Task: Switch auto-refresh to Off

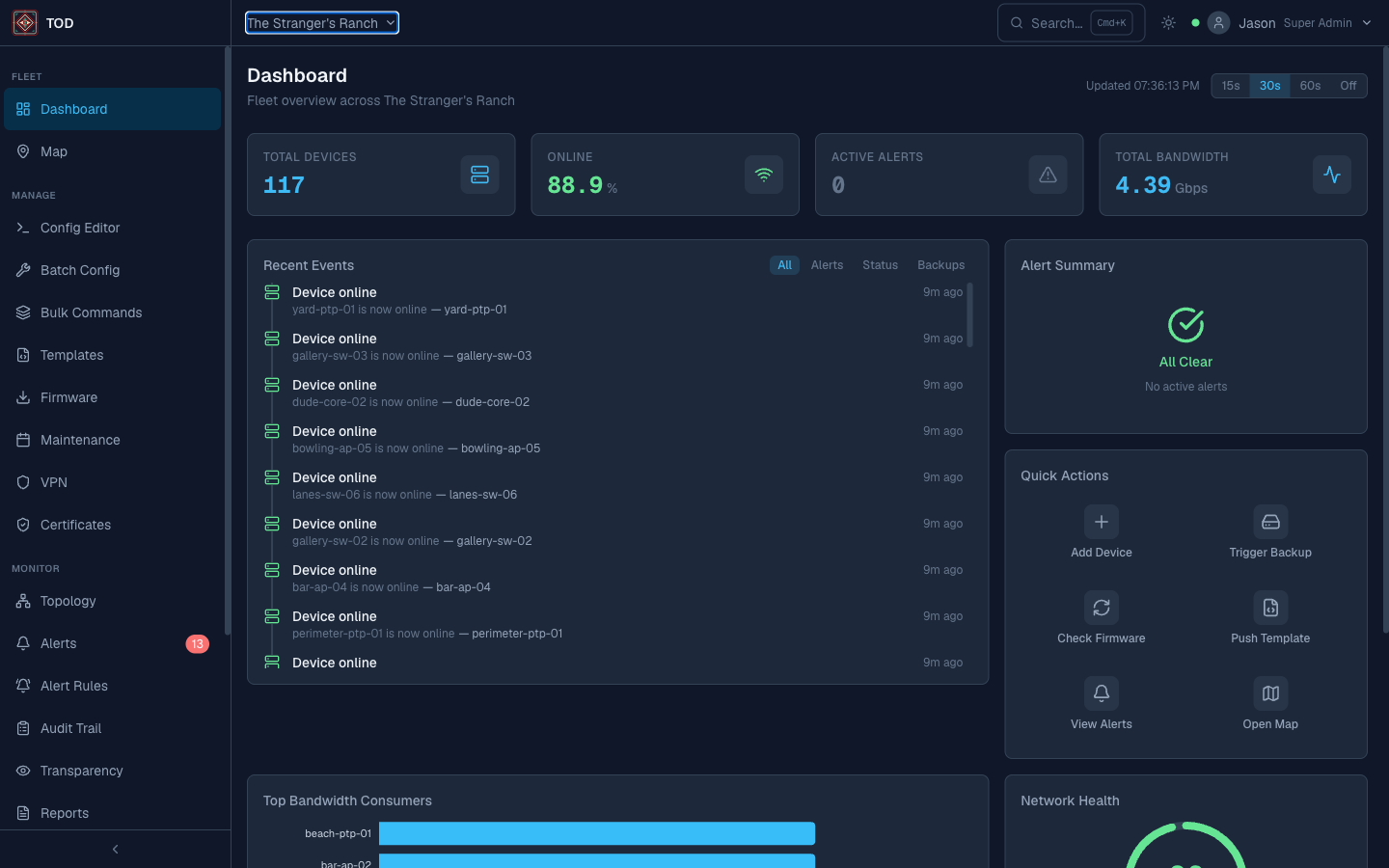Action: coord(1348,85)
